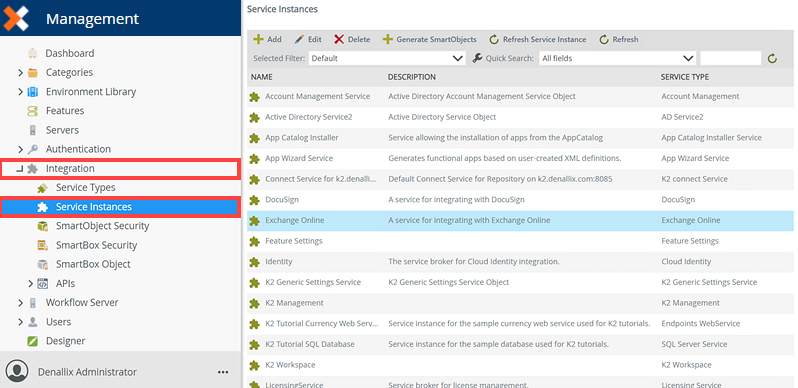Screen dimensions: 798x388
Task: Click the plain Refresh toolbar button
Action: (618, 39)
